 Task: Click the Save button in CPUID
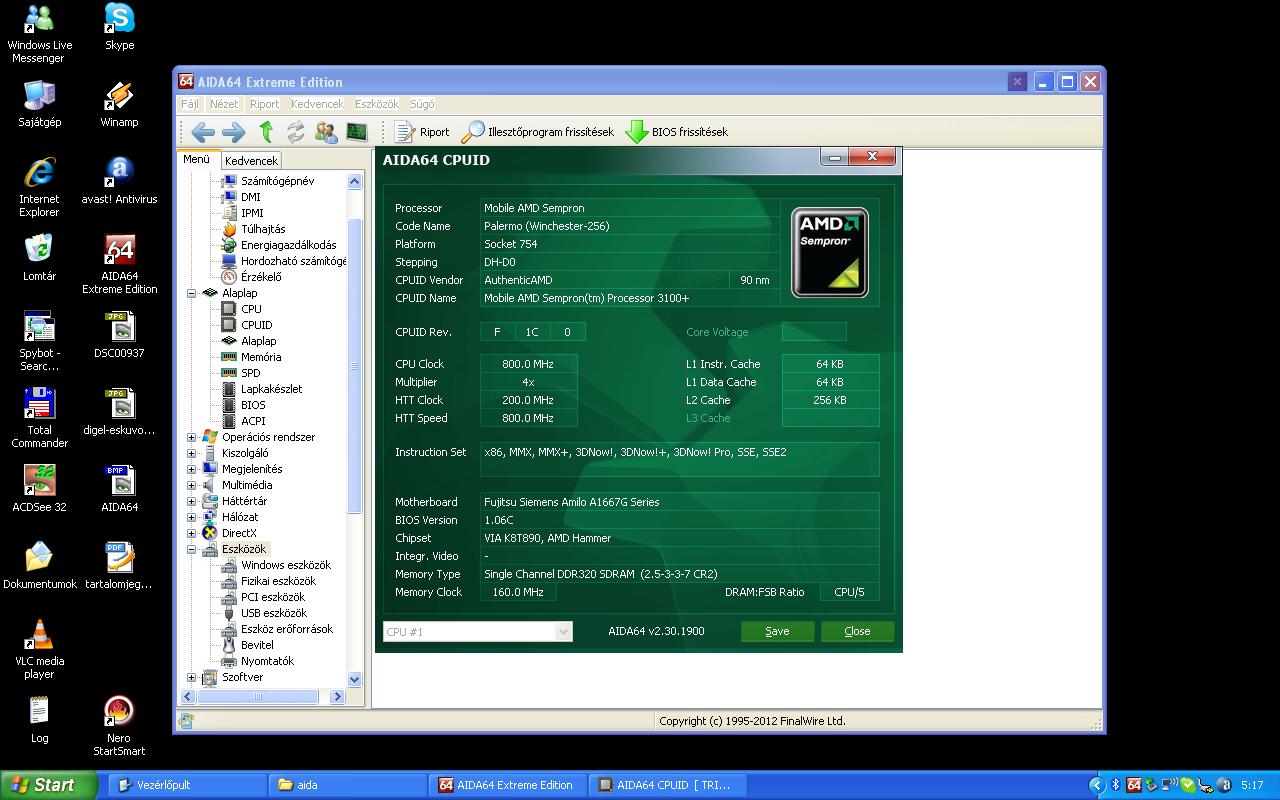[777, 631]
